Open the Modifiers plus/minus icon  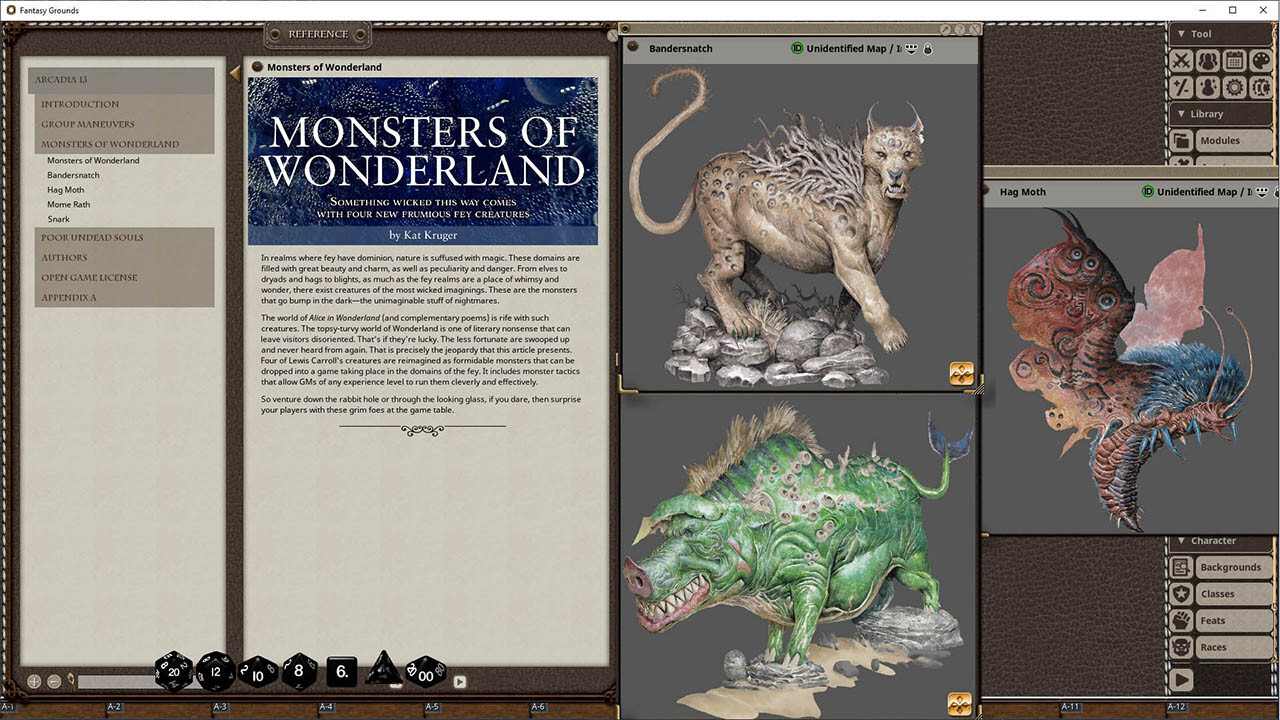point(1182,87)
